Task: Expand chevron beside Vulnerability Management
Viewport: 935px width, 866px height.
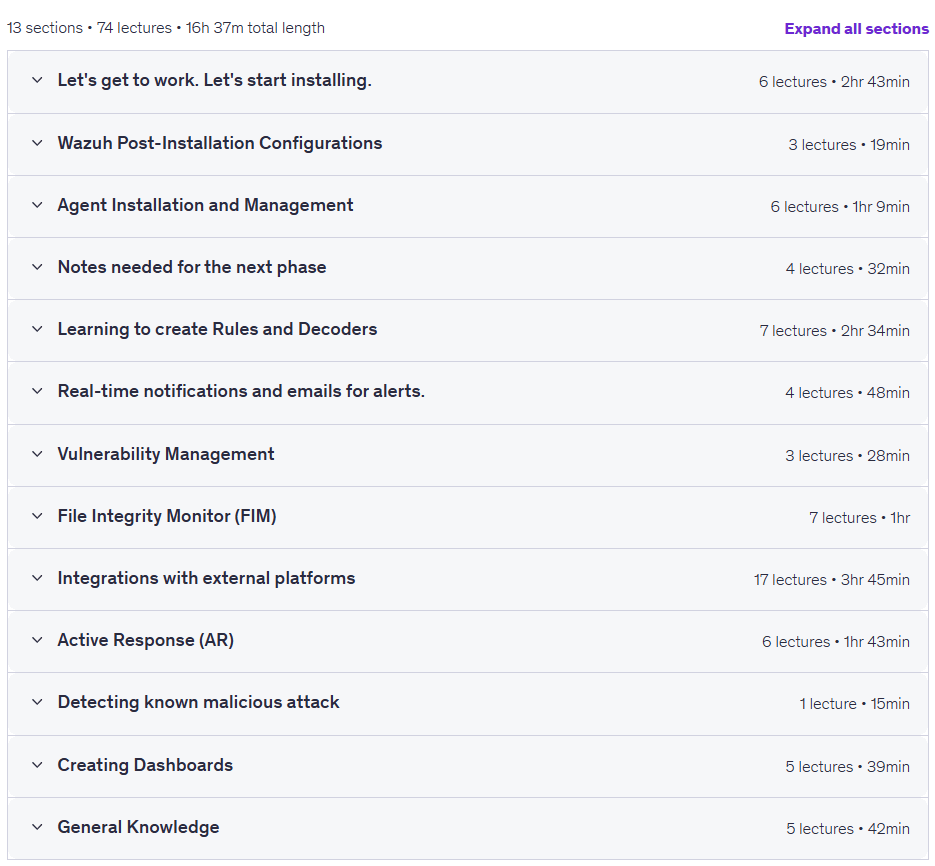Action: (37, 454)
